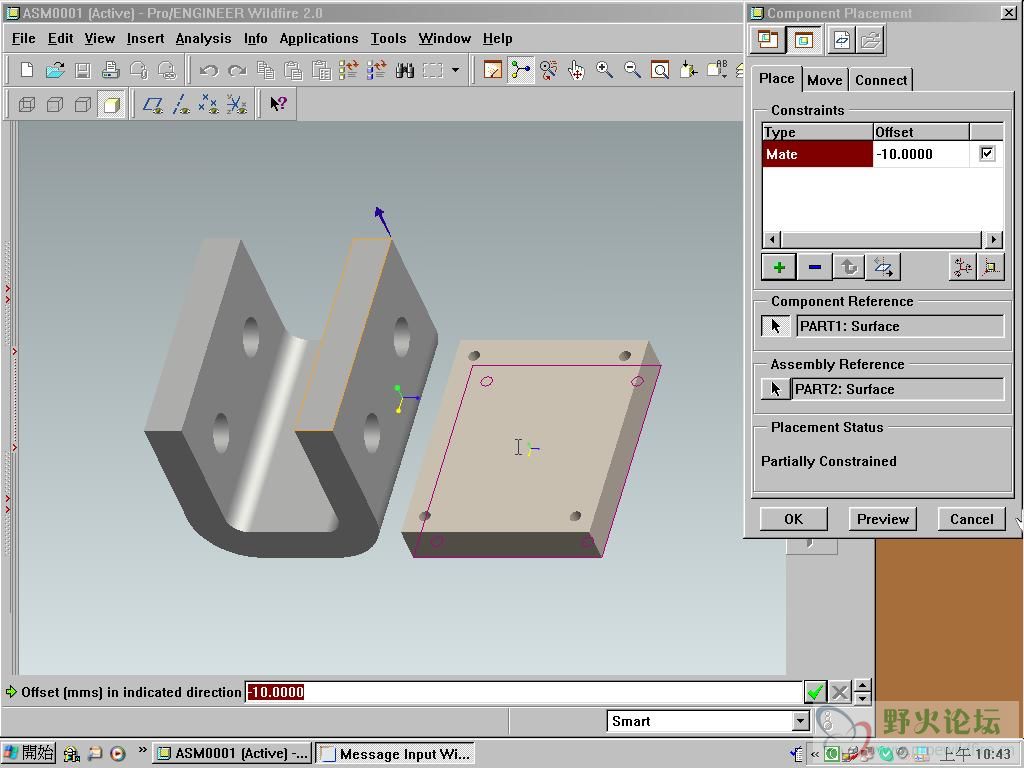
Task: Open the Applications menu
Action: (x=319, y=39)
